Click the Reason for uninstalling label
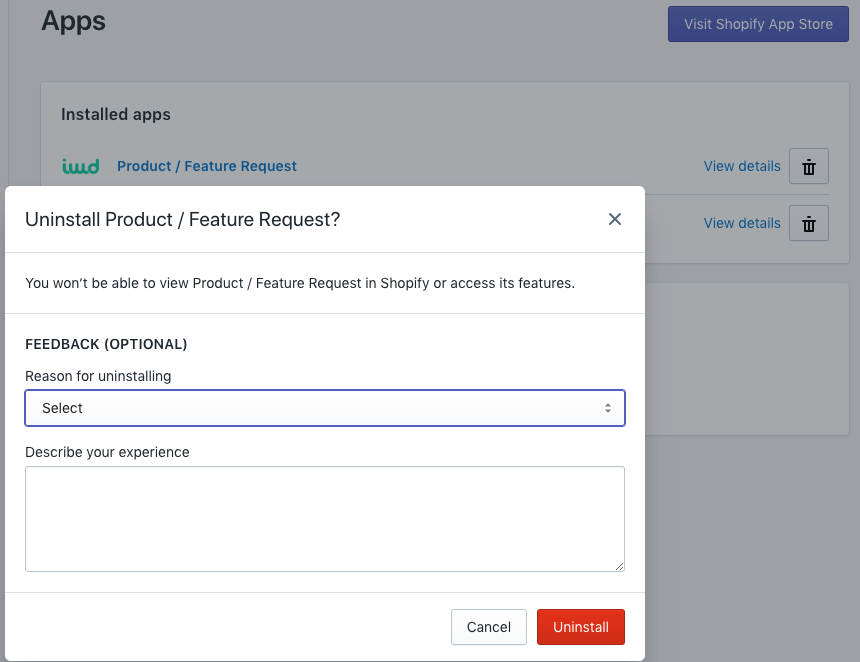 pyautogui.click(x=98, y=376)
